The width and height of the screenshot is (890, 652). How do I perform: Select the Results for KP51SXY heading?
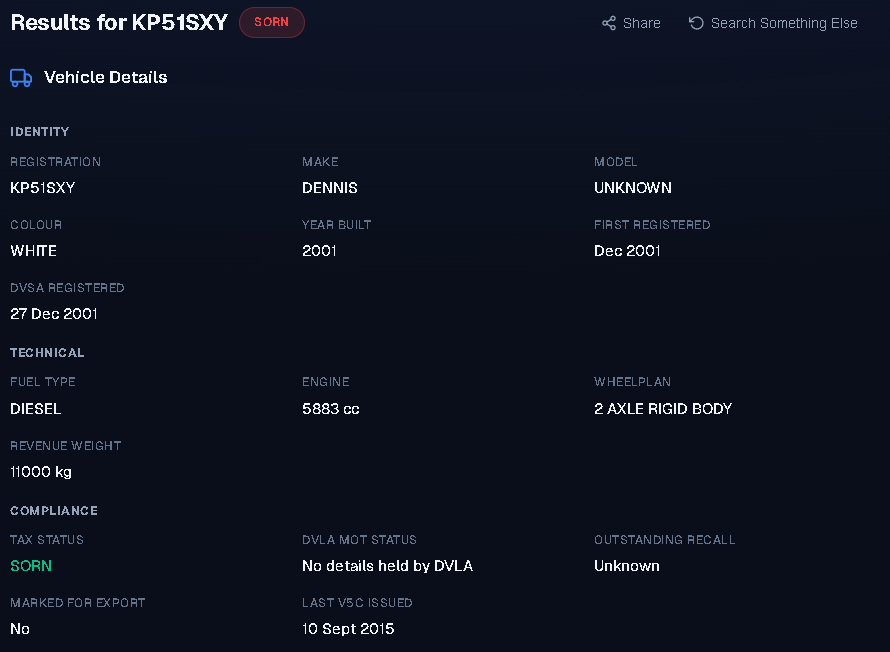119,23
